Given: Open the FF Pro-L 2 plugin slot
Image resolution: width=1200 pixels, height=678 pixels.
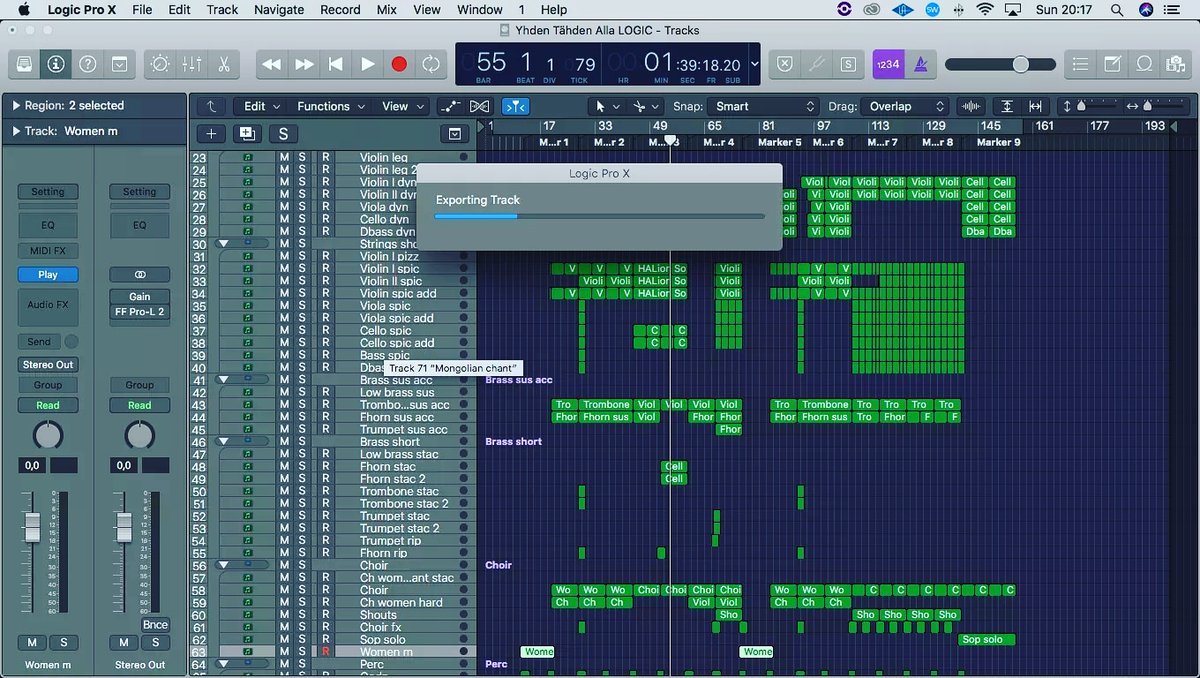Looking at the screenshot, I should coord(139,312).
